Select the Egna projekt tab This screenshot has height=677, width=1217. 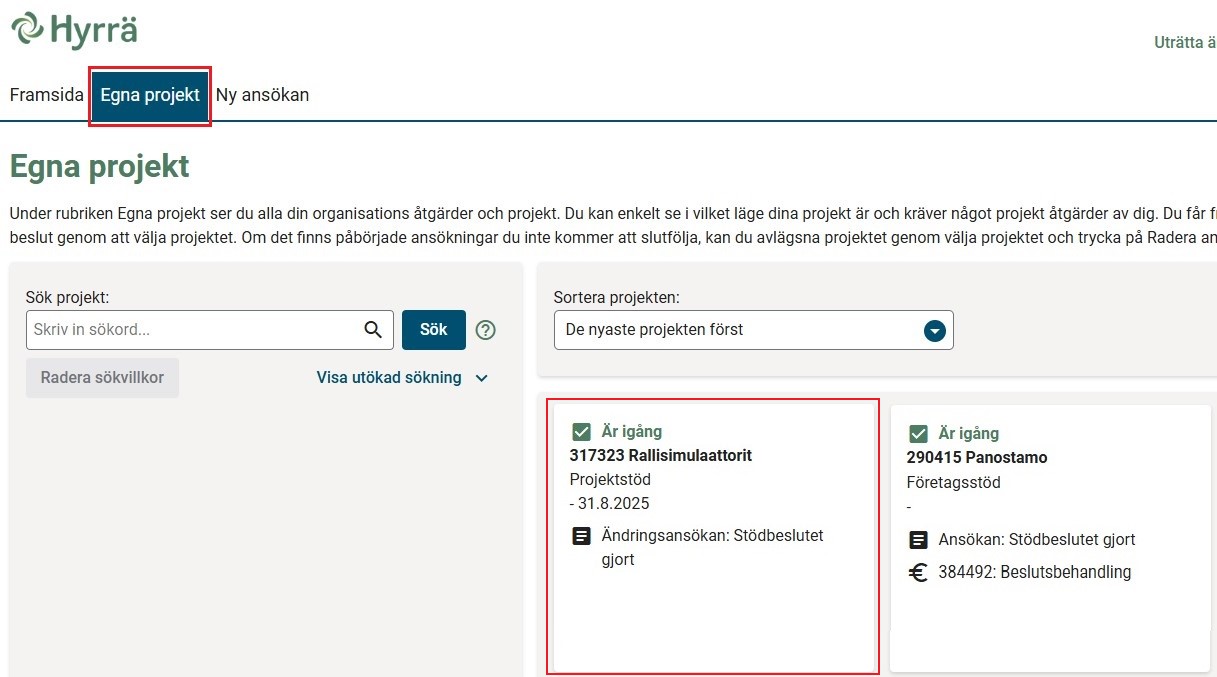[x=150, y=95]
